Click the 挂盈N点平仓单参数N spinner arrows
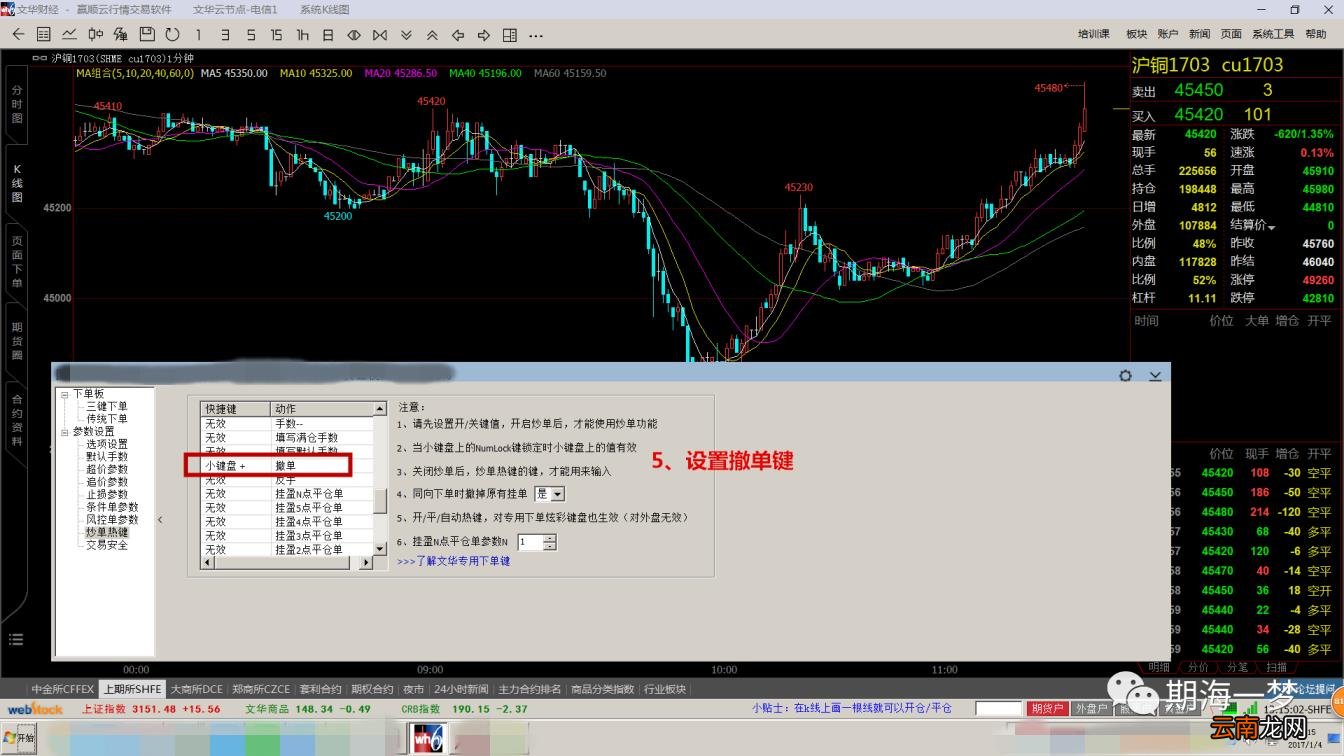The image size is (1344, 756). (550, 542)
